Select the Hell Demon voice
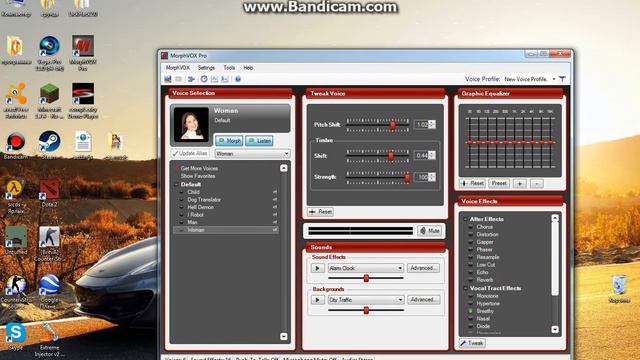 click(200, 207)
